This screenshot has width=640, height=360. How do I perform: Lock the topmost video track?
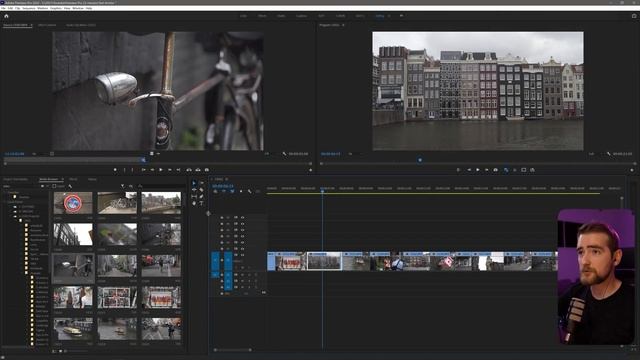coord(222,218)
